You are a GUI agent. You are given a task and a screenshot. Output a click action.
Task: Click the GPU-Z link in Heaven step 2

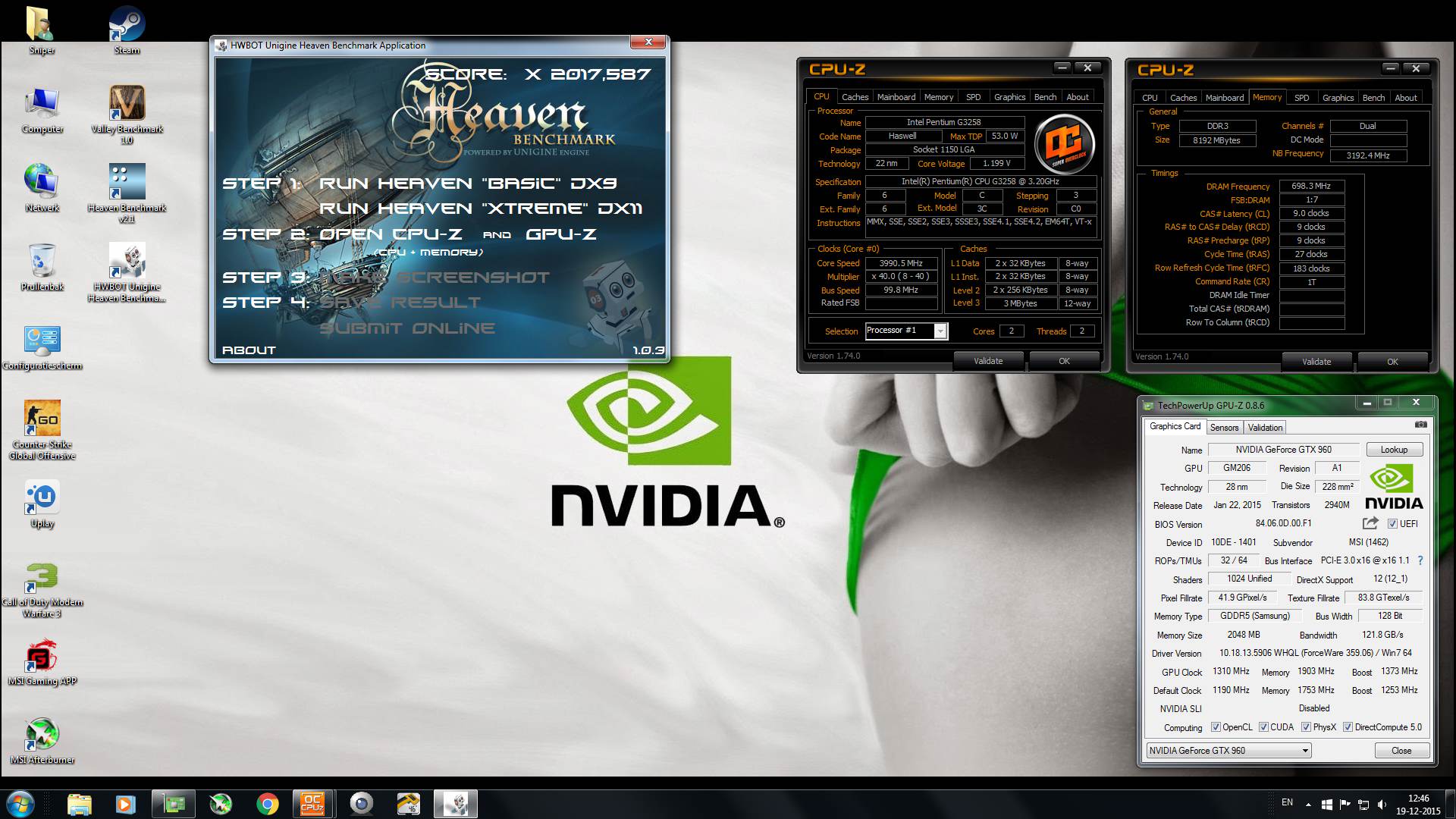561,234
